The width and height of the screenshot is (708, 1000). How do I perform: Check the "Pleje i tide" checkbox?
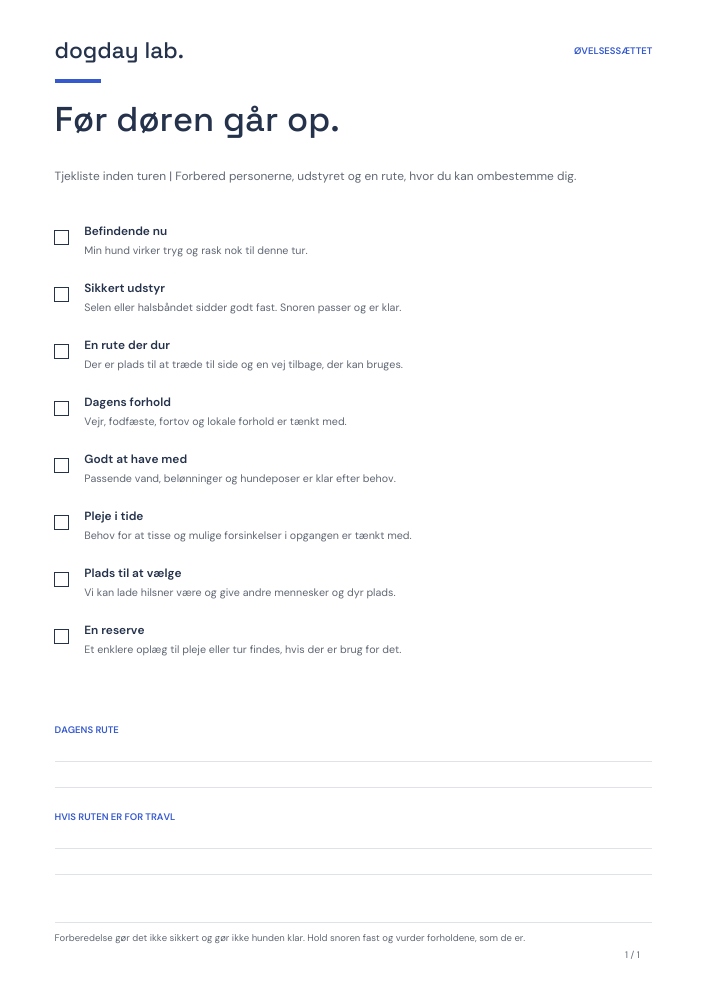61,522
